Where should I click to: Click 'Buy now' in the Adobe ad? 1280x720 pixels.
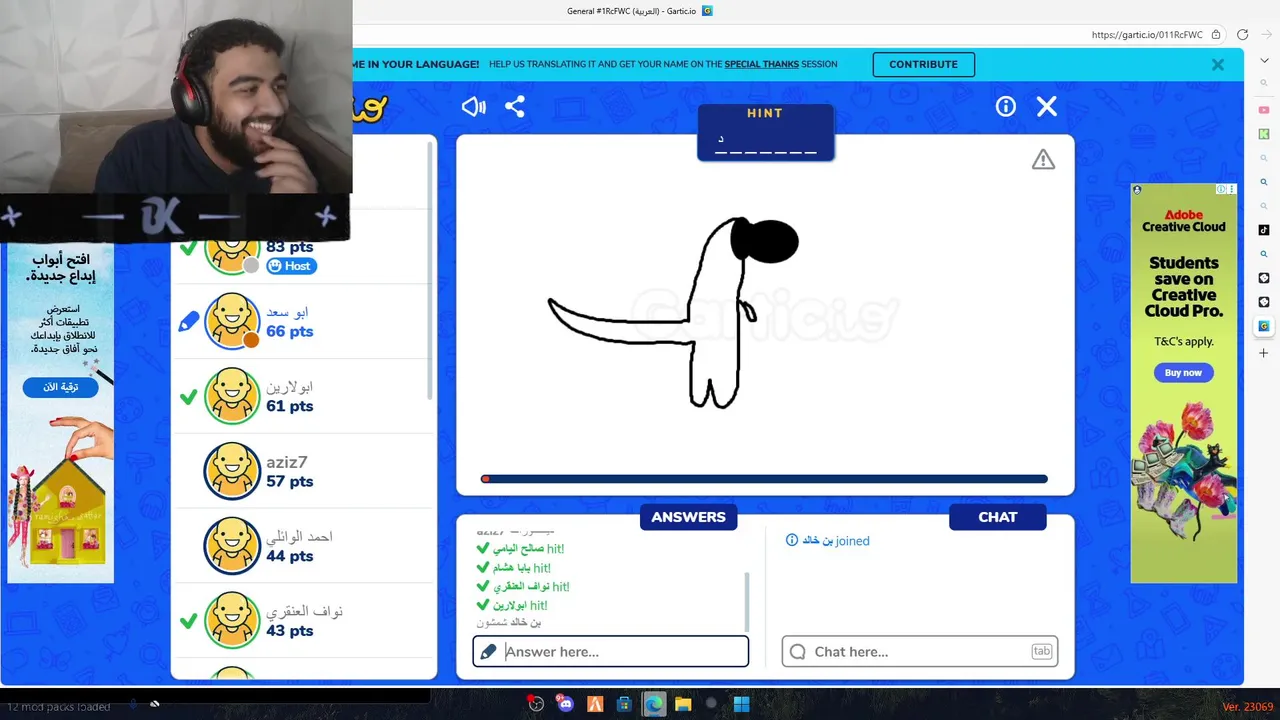[x=1183, y=373]
